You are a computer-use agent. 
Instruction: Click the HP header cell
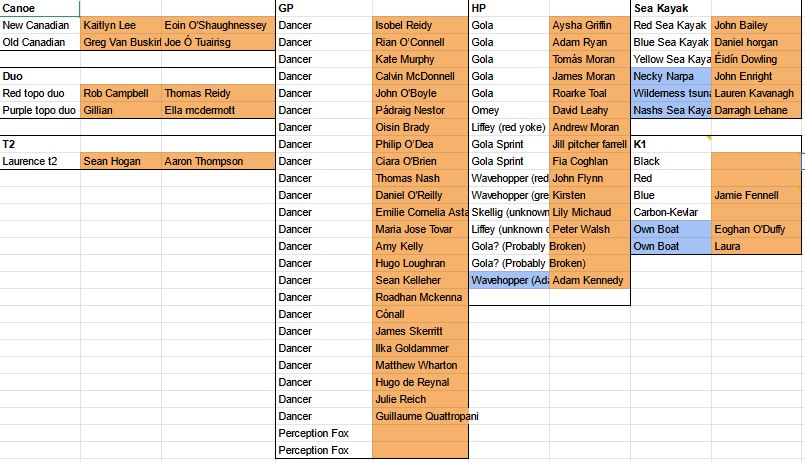tap(509, 8)
